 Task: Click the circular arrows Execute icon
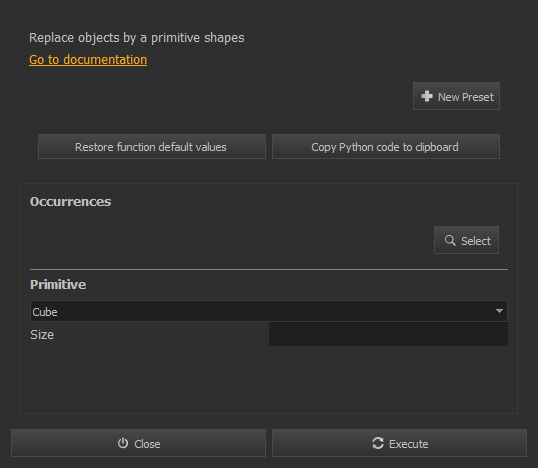point(378,443)
